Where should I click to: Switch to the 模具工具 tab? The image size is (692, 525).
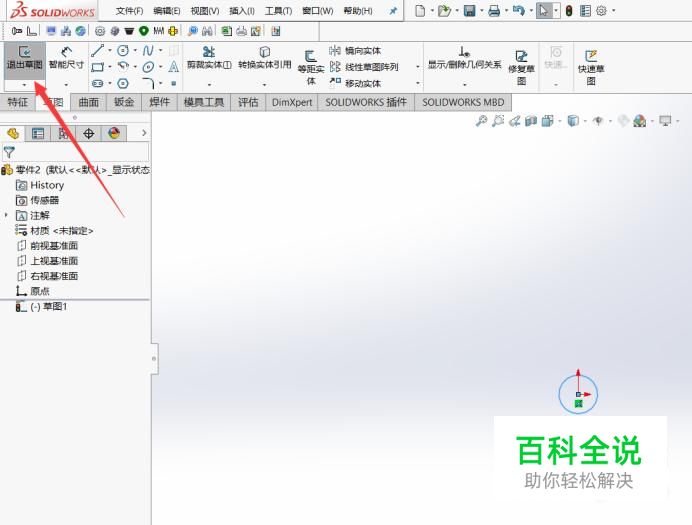(204, 102)
